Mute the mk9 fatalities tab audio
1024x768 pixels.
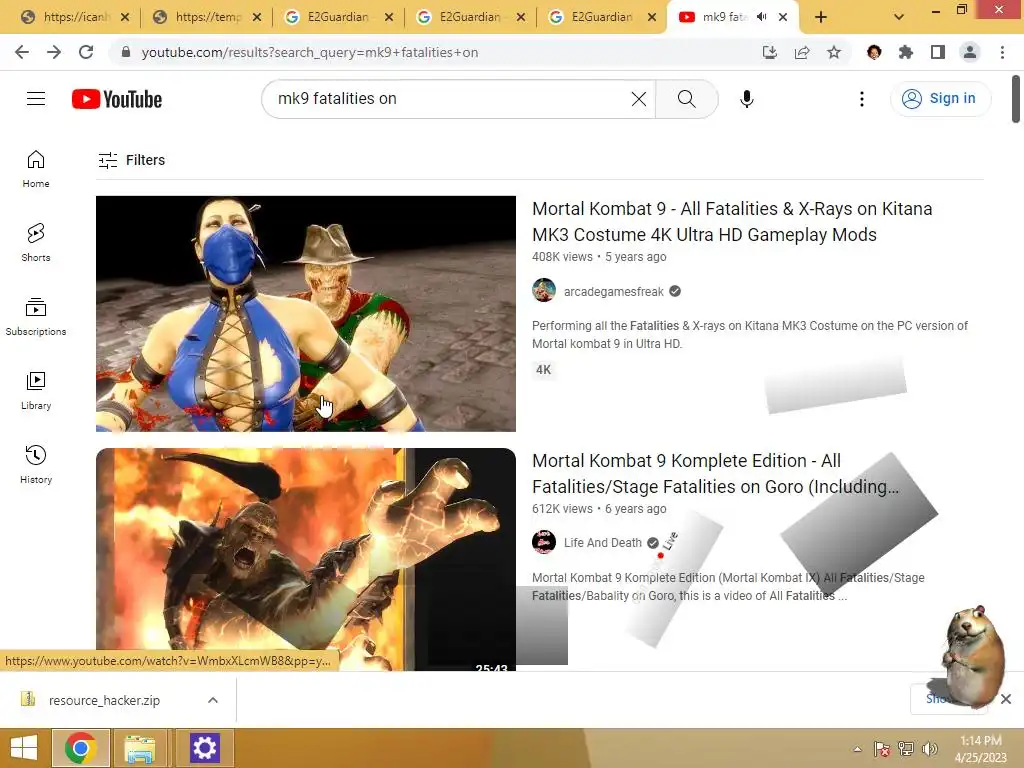(761, 17)
